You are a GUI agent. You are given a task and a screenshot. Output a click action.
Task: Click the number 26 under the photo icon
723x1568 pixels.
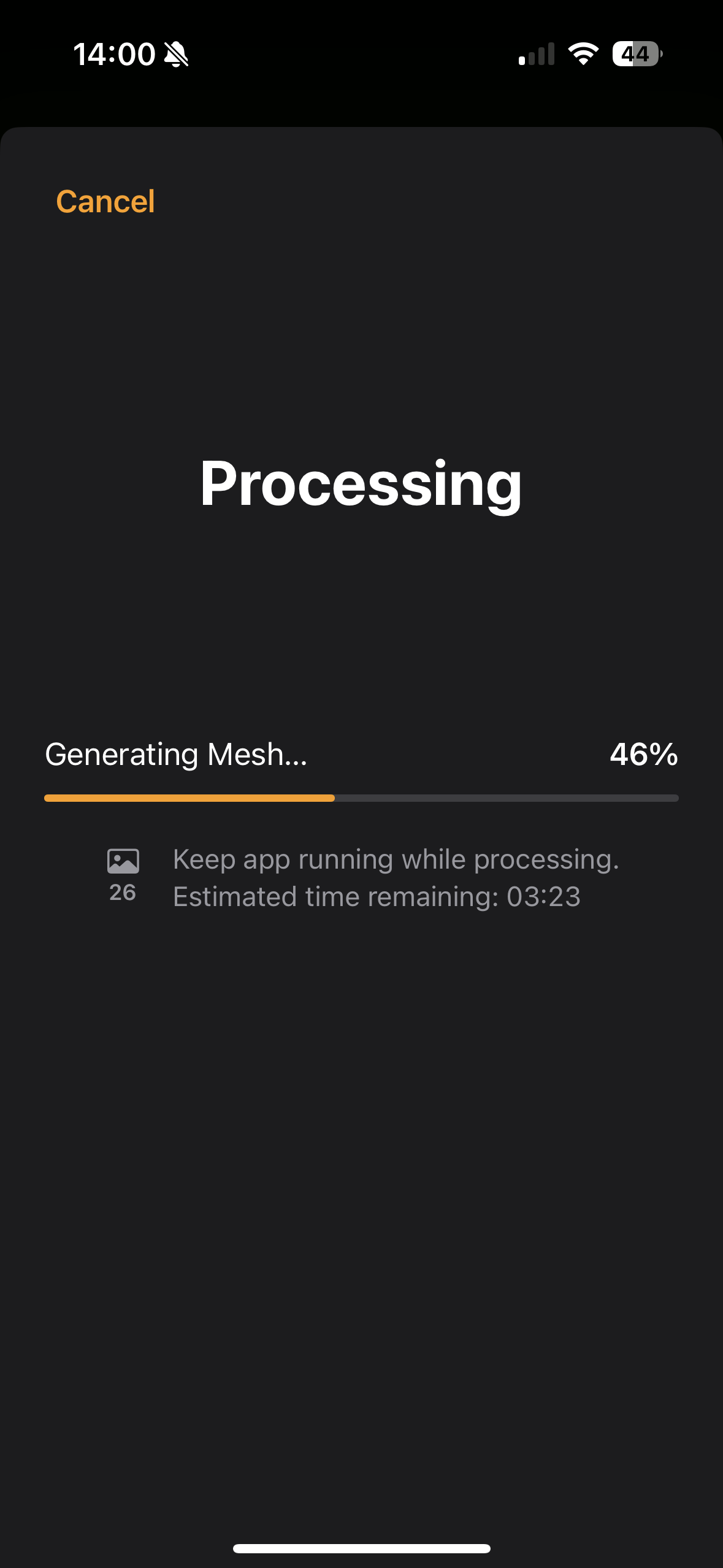123,893
